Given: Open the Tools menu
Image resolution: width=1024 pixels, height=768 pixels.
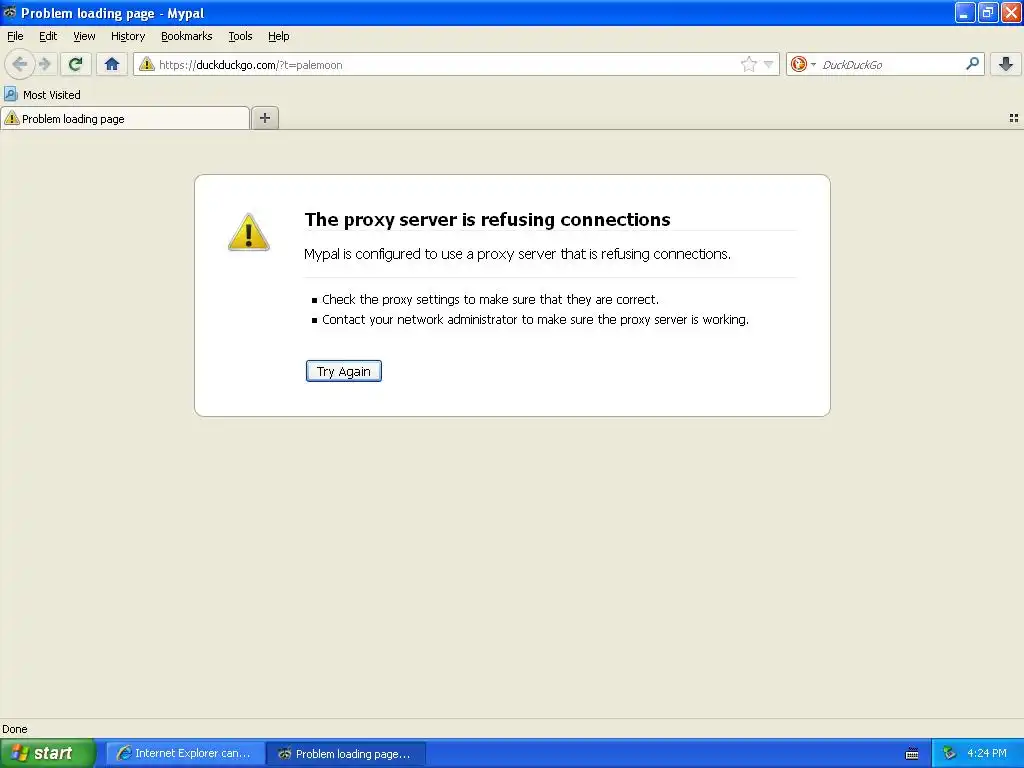Looking at the screenshot, I should pos(240,36).
